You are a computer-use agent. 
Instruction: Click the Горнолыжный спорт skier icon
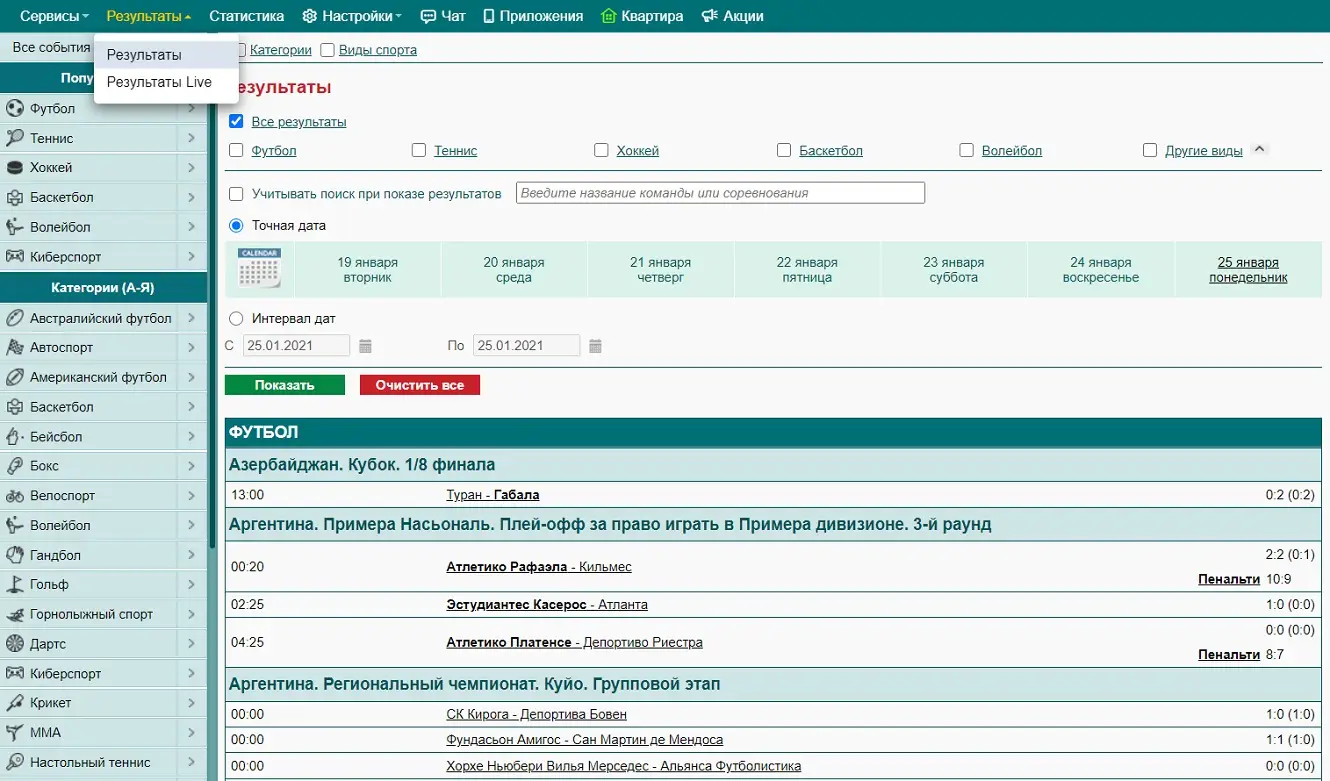[x=15, y=614]
